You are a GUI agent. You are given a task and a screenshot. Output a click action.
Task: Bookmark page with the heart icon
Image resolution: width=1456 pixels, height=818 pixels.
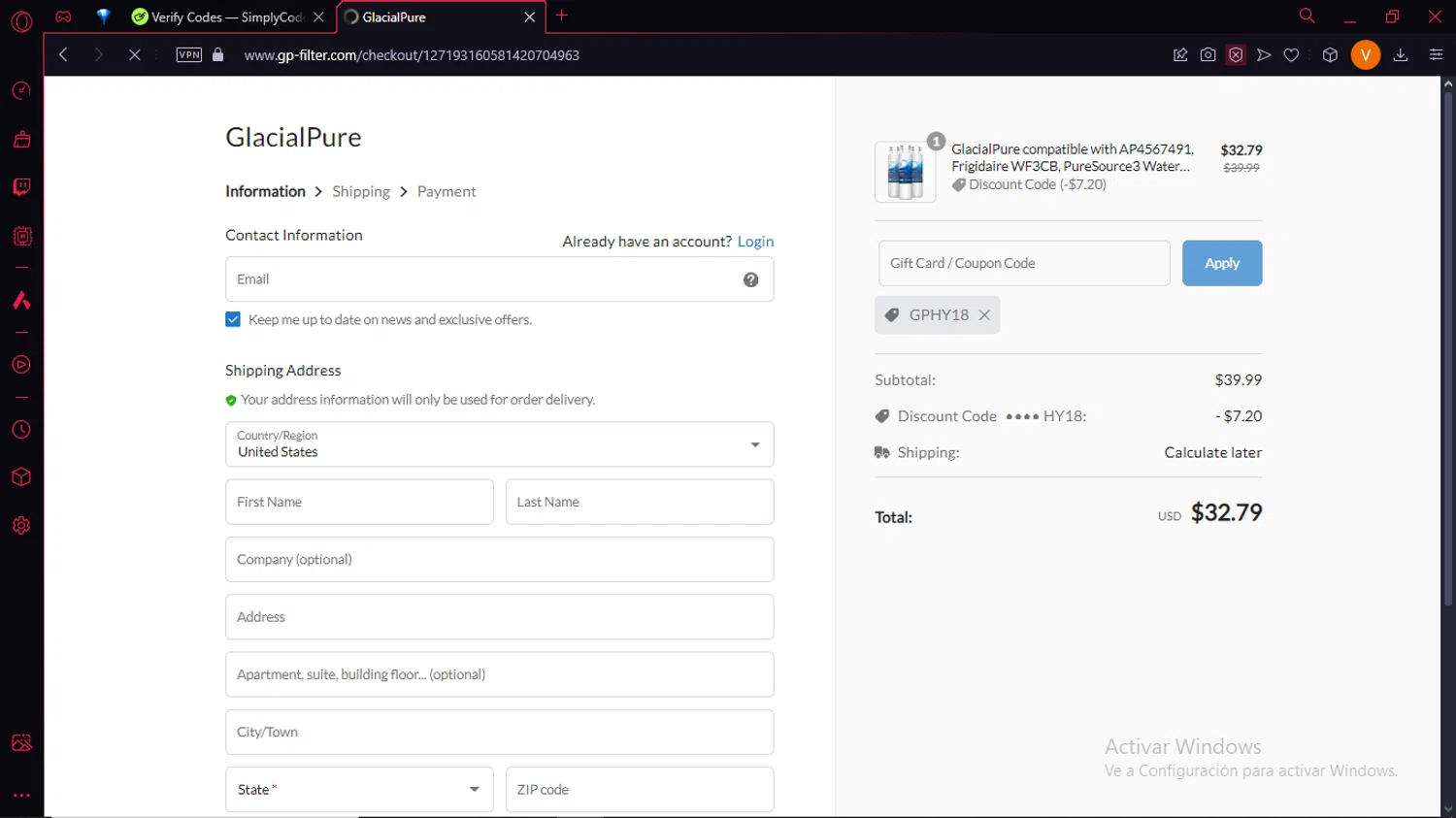(x=1291, y=54)
